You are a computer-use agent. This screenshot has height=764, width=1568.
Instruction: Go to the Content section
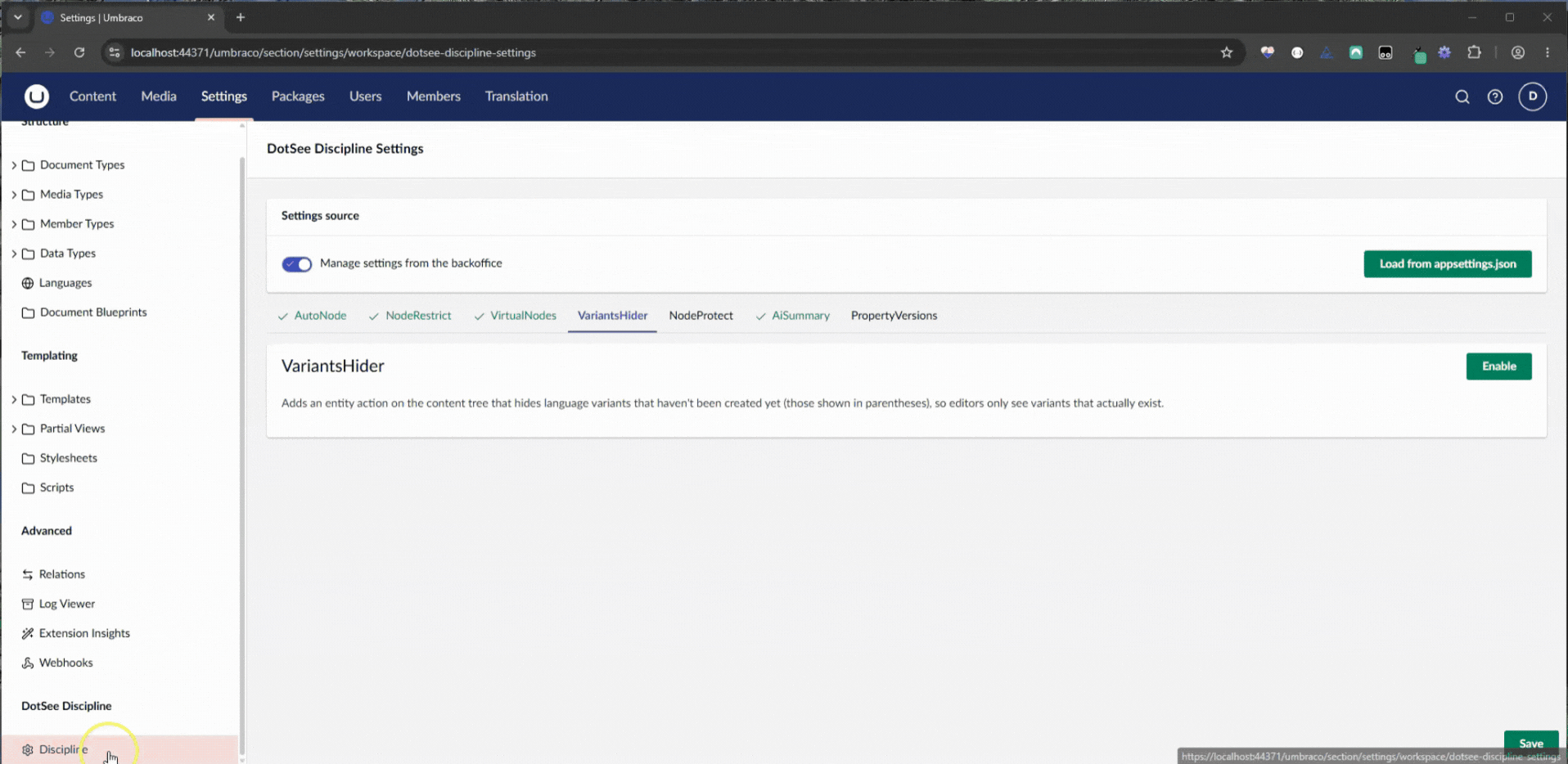(x=92, y=97)
